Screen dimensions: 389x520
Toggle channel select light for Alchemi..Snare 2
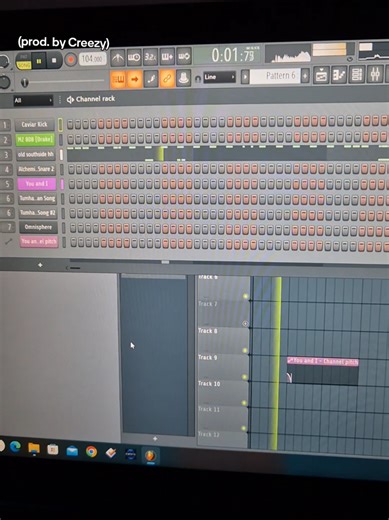click(x=62, y=169)
